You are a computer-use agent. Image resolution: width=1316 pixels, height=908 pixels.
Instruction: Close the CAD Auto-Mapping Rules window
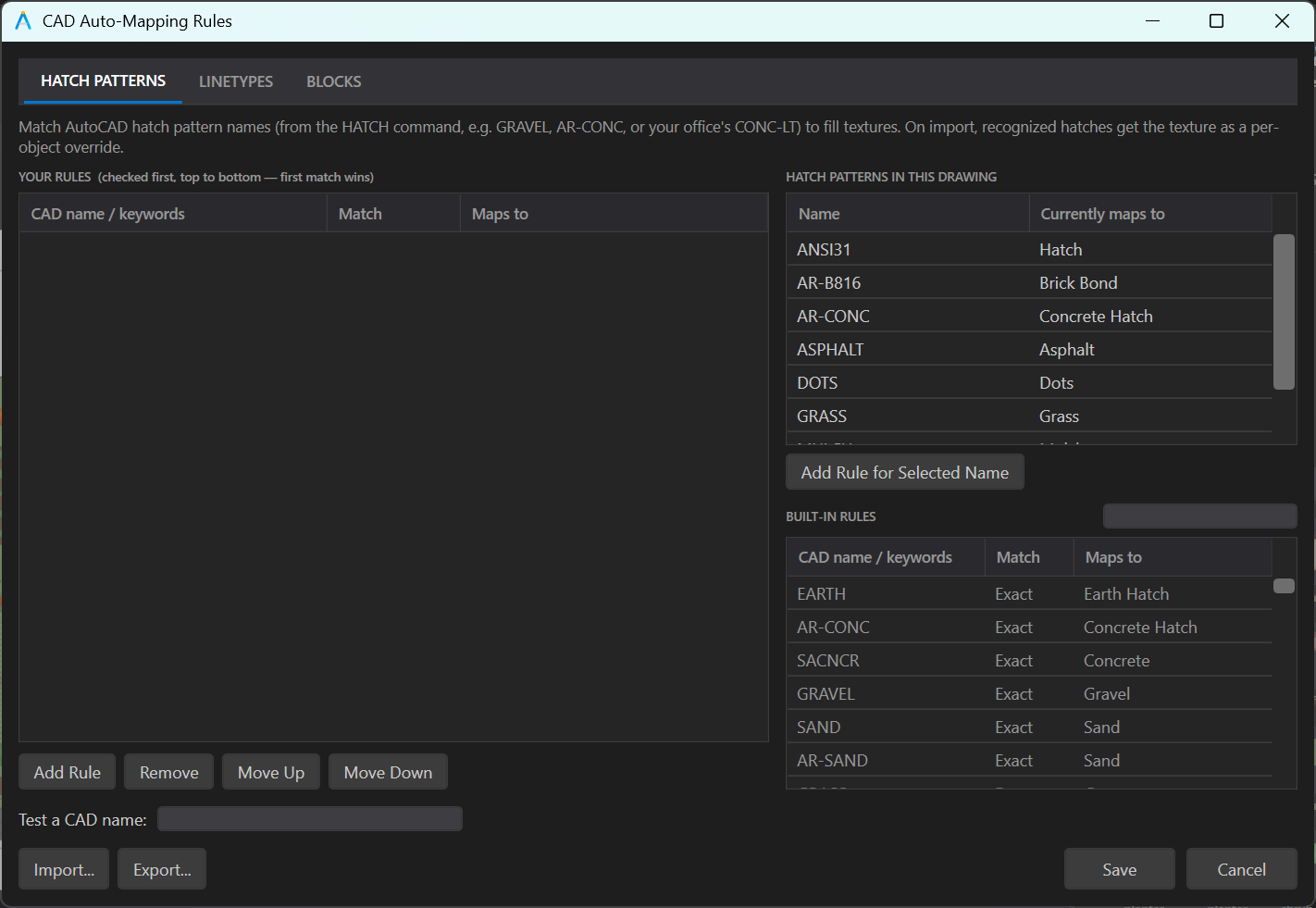pyautogui.click(x=1282, y=20)
